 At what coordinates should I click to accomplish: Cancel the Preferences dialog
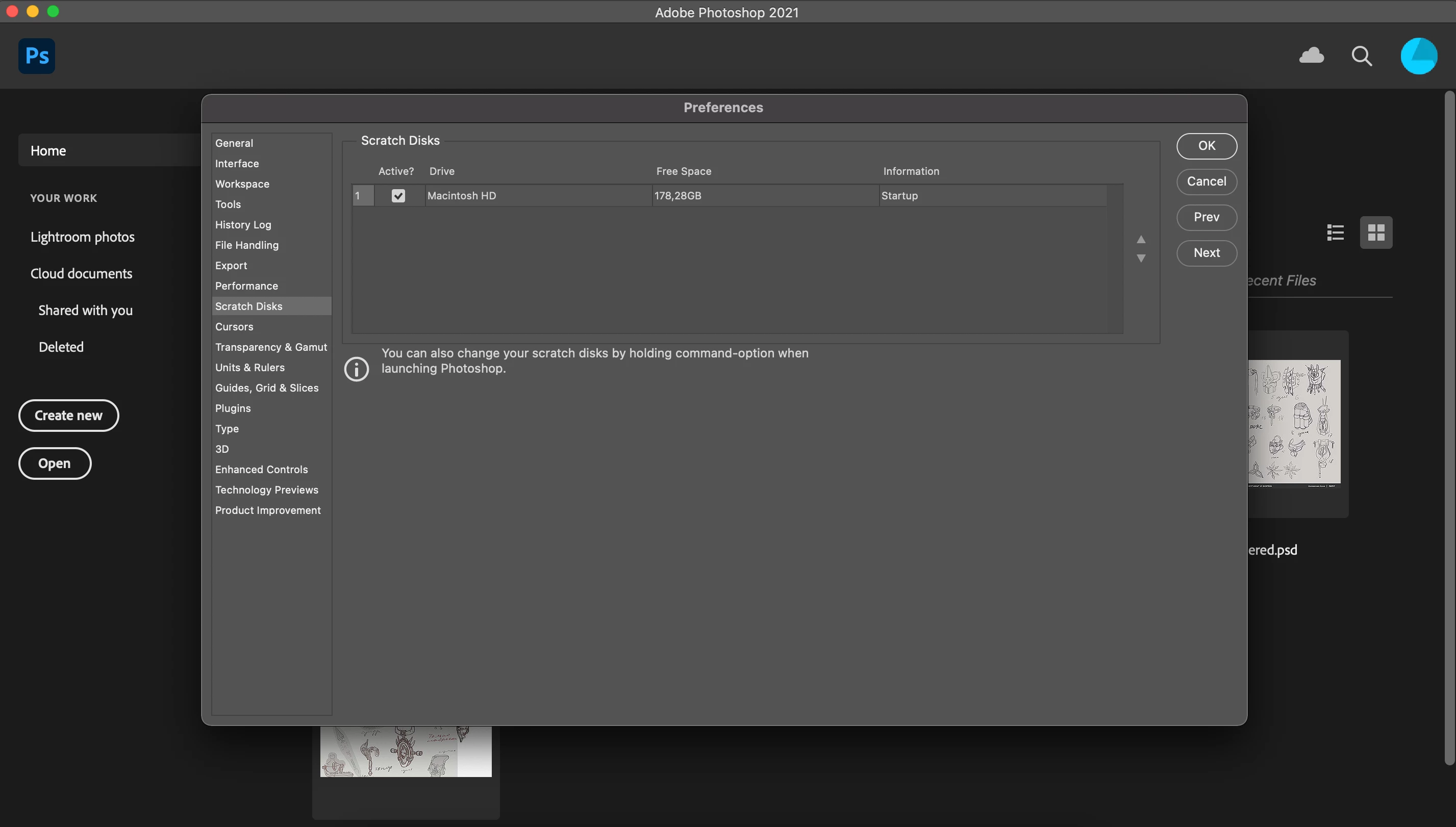1206,182
